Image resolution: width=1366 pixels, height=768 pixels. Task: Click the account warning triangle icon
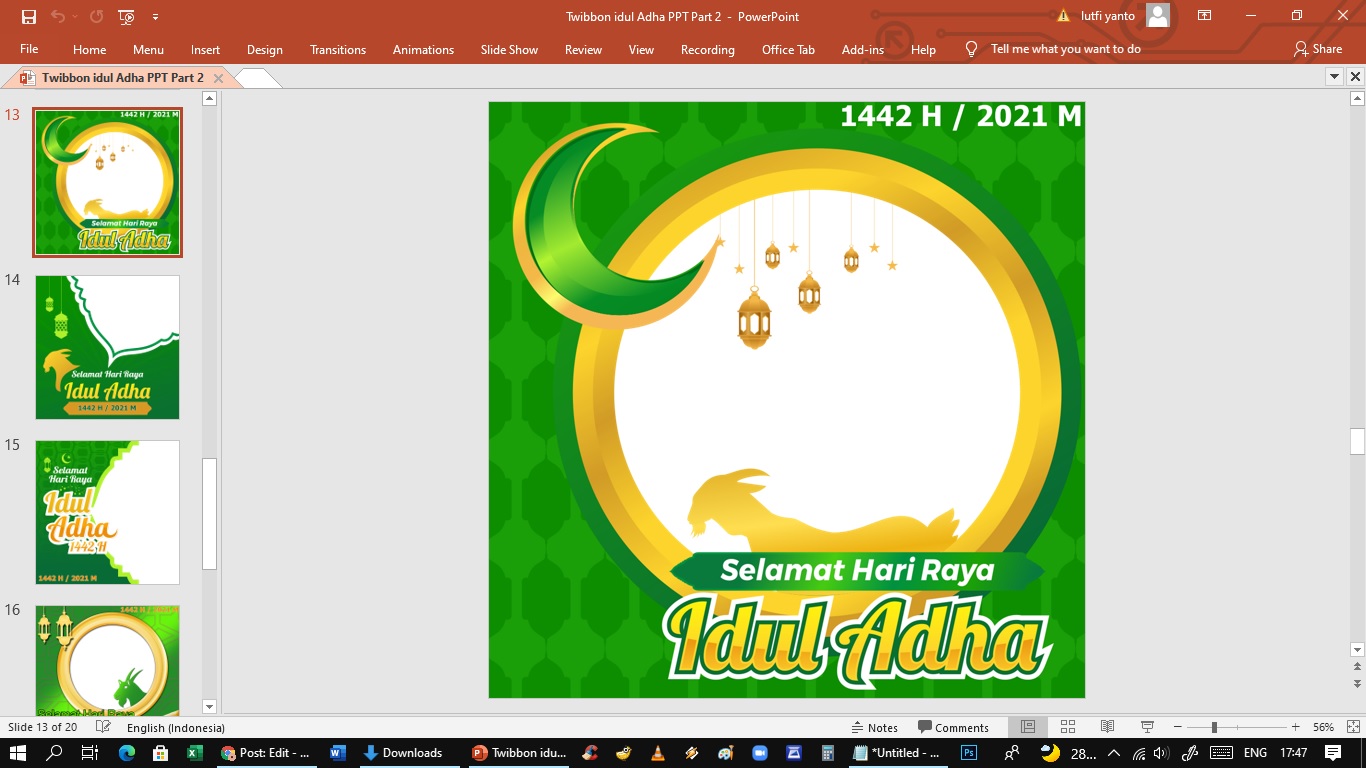pyautogui.click(x=1064, y=16)
